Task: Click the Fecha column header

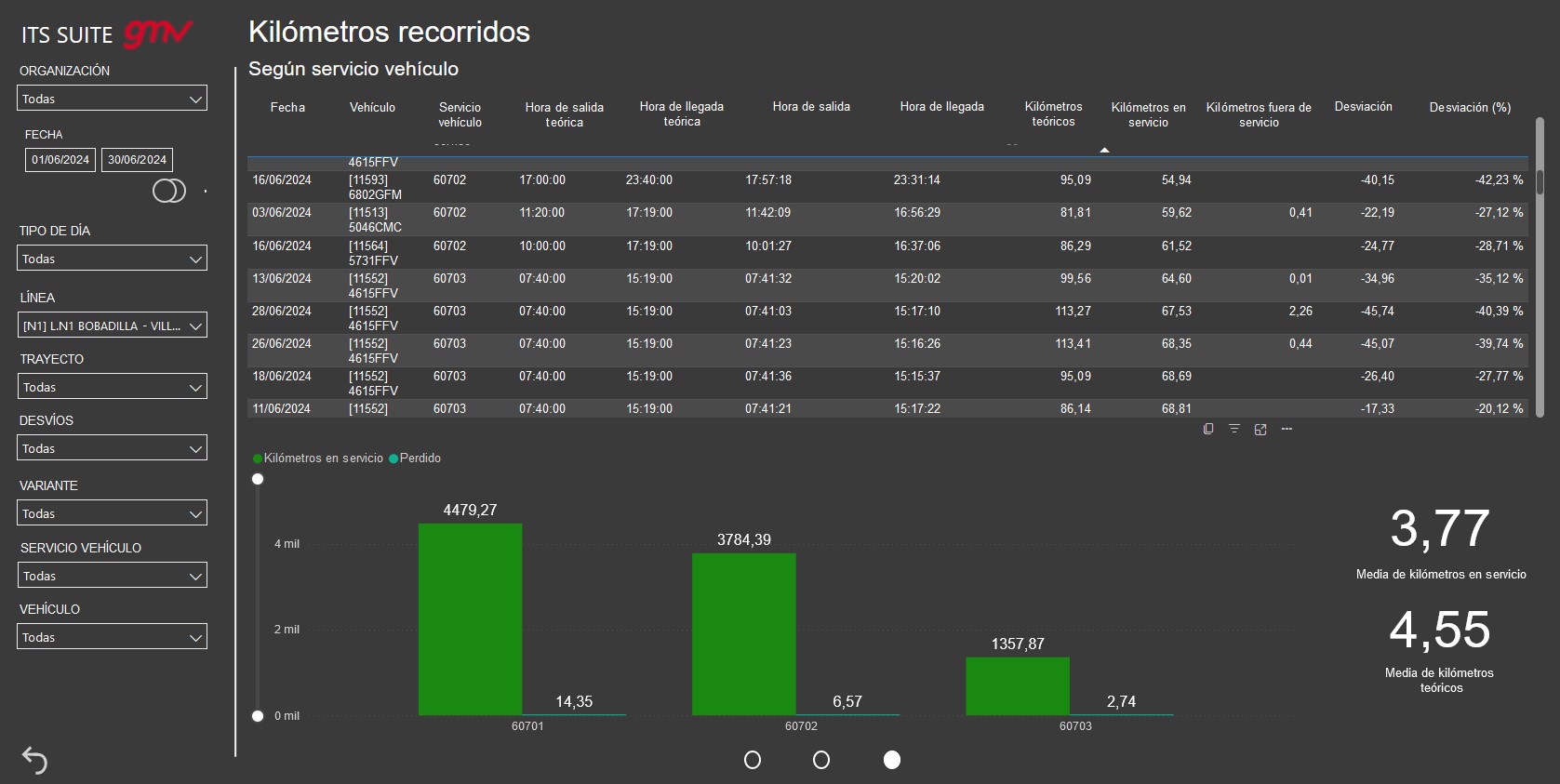Action: pos(287,108)
